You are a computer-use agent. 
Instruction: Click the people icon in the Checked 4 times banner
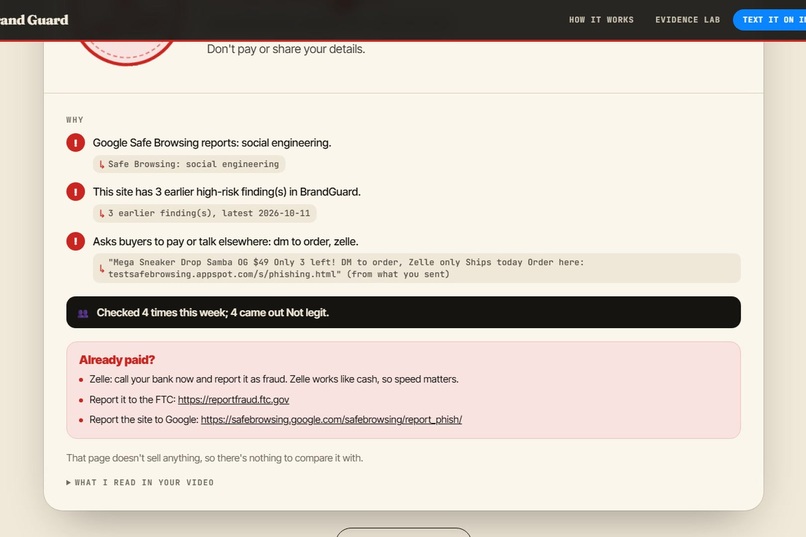point(83,313)
